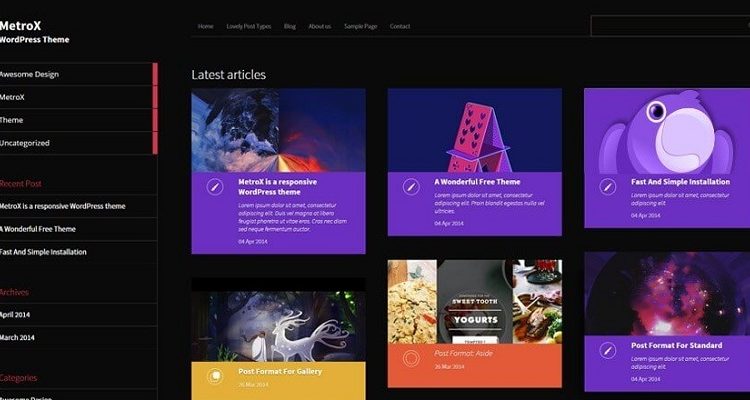The image size is (750, 400).
Task: Open white deer gallery thumbnail
Action: tap(278, 326)
